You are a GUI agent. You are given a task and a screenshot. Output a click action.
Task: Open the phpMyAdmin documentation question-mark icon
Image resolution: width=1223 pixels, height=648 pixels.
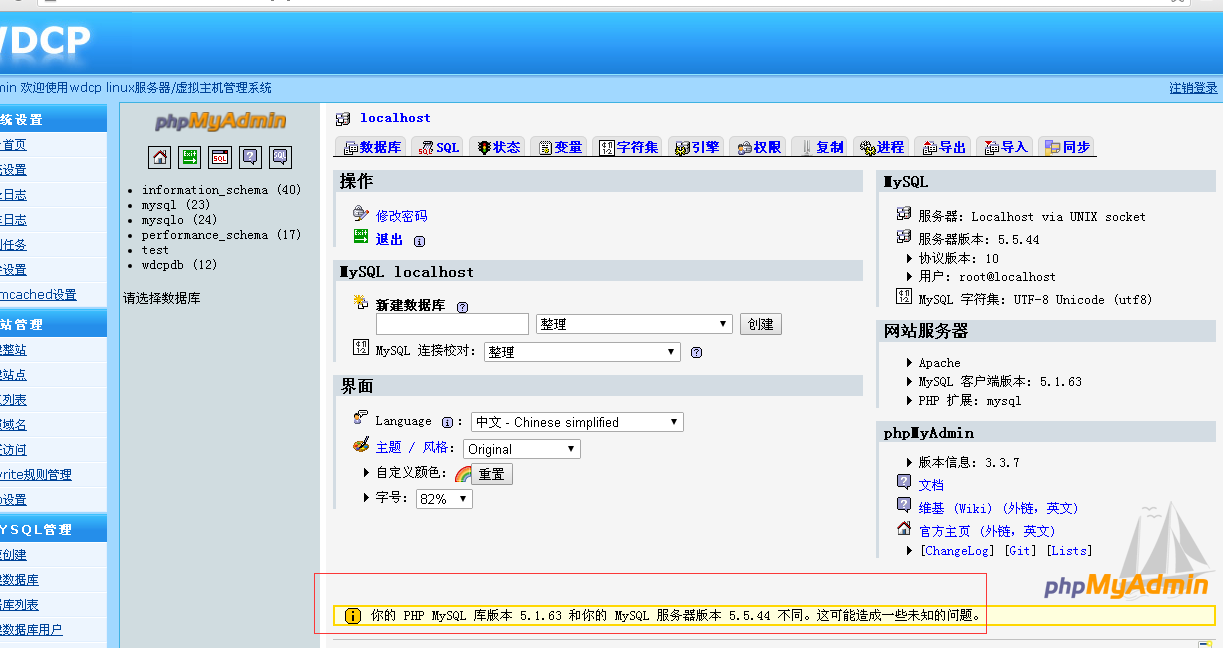point(250,157)
